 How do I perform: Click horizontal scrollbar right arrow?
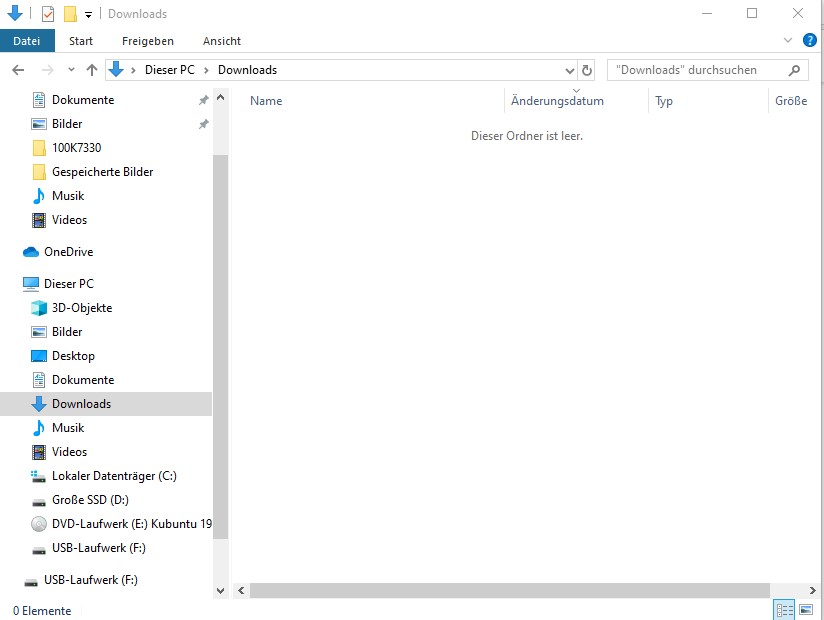click(812, 591)
